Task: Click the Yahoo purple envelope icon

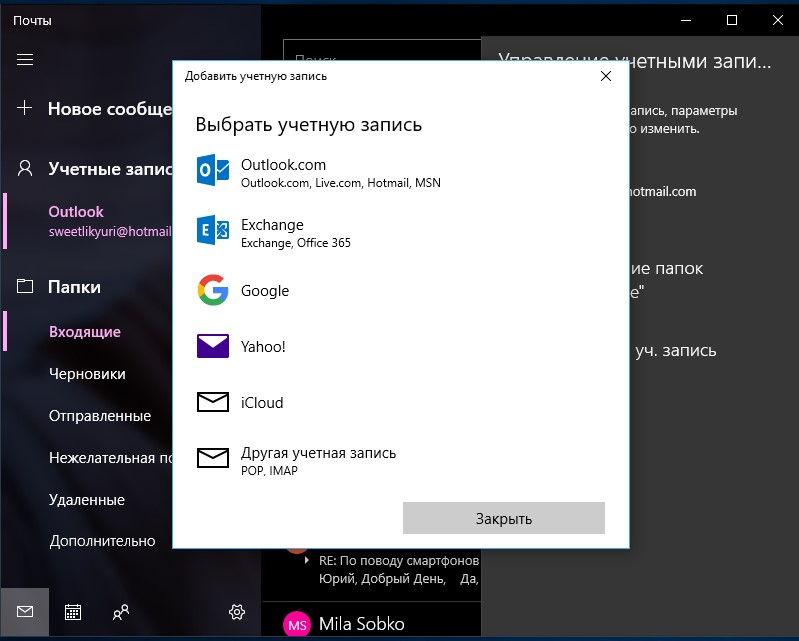Action: 212,346
